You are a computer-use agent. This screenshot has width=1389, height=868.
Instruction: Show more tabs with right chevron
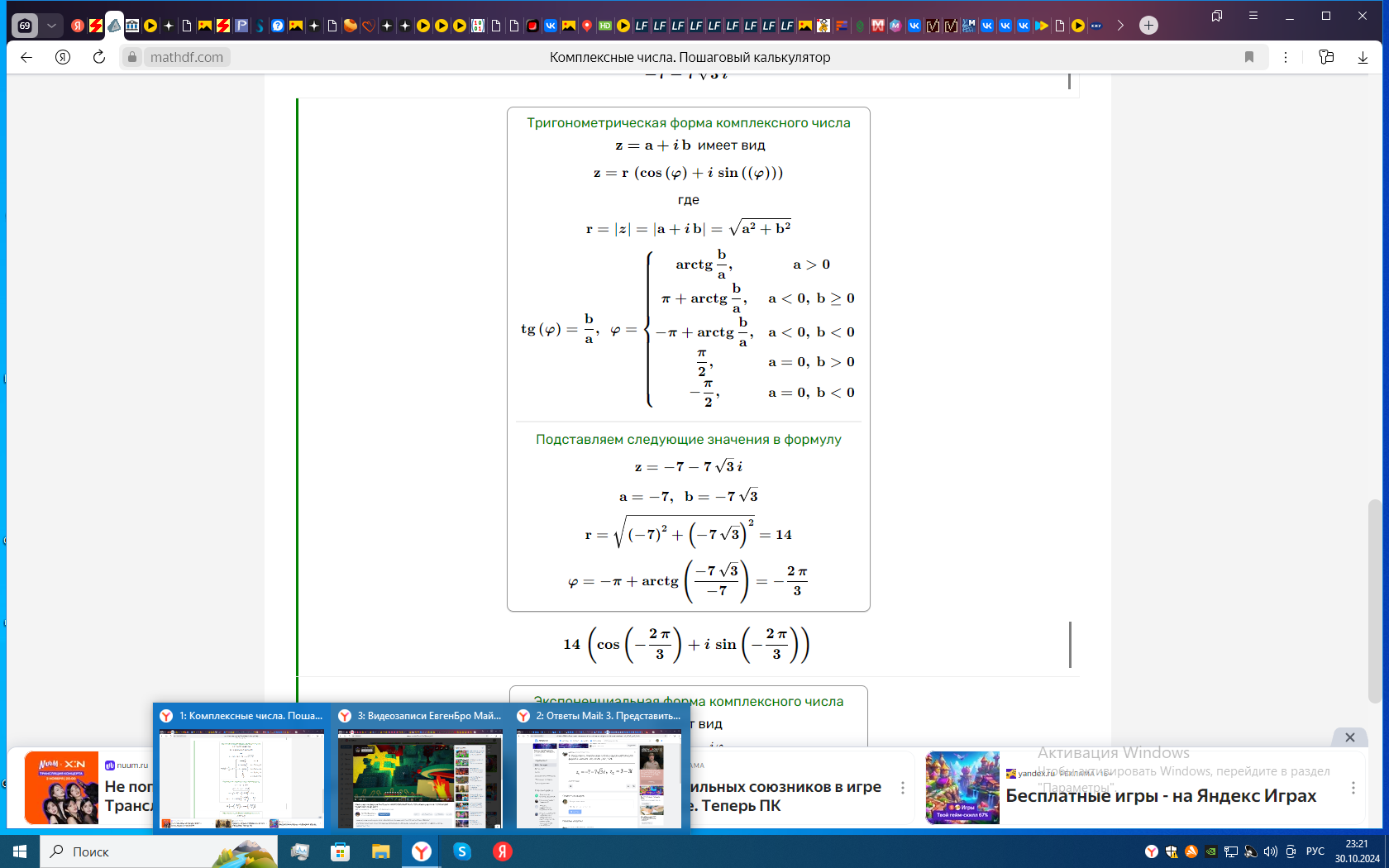pyautogui.click(x=1120, y=26)
